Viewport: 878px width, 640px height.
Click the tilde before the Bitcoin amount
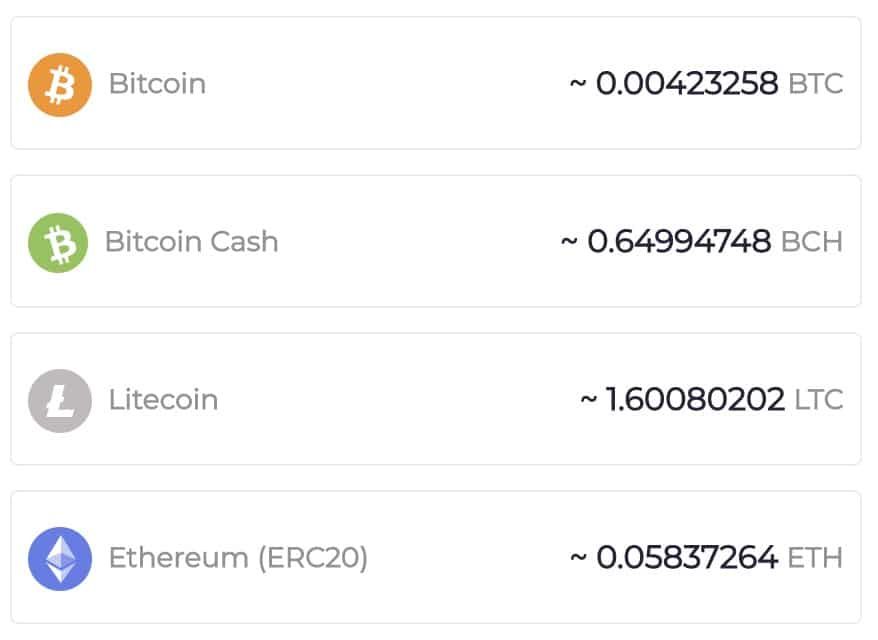577,85
